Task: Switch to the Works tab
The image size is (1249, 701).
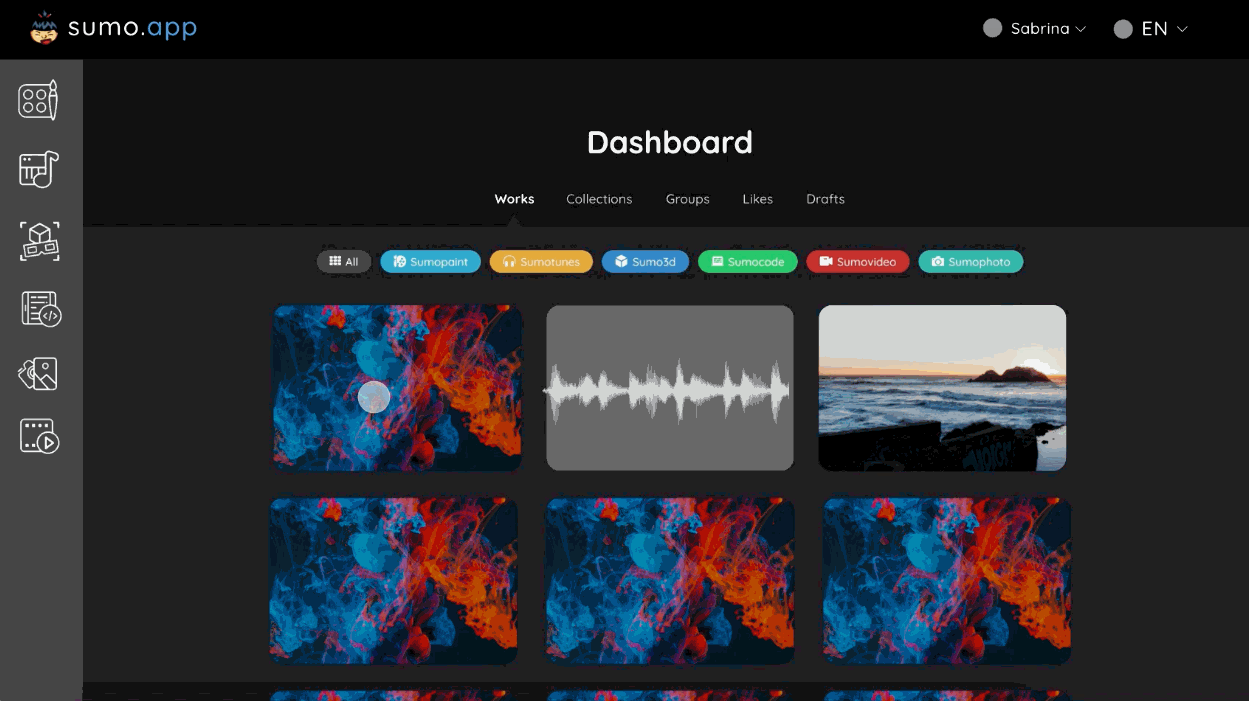Action: click(514, 199)
